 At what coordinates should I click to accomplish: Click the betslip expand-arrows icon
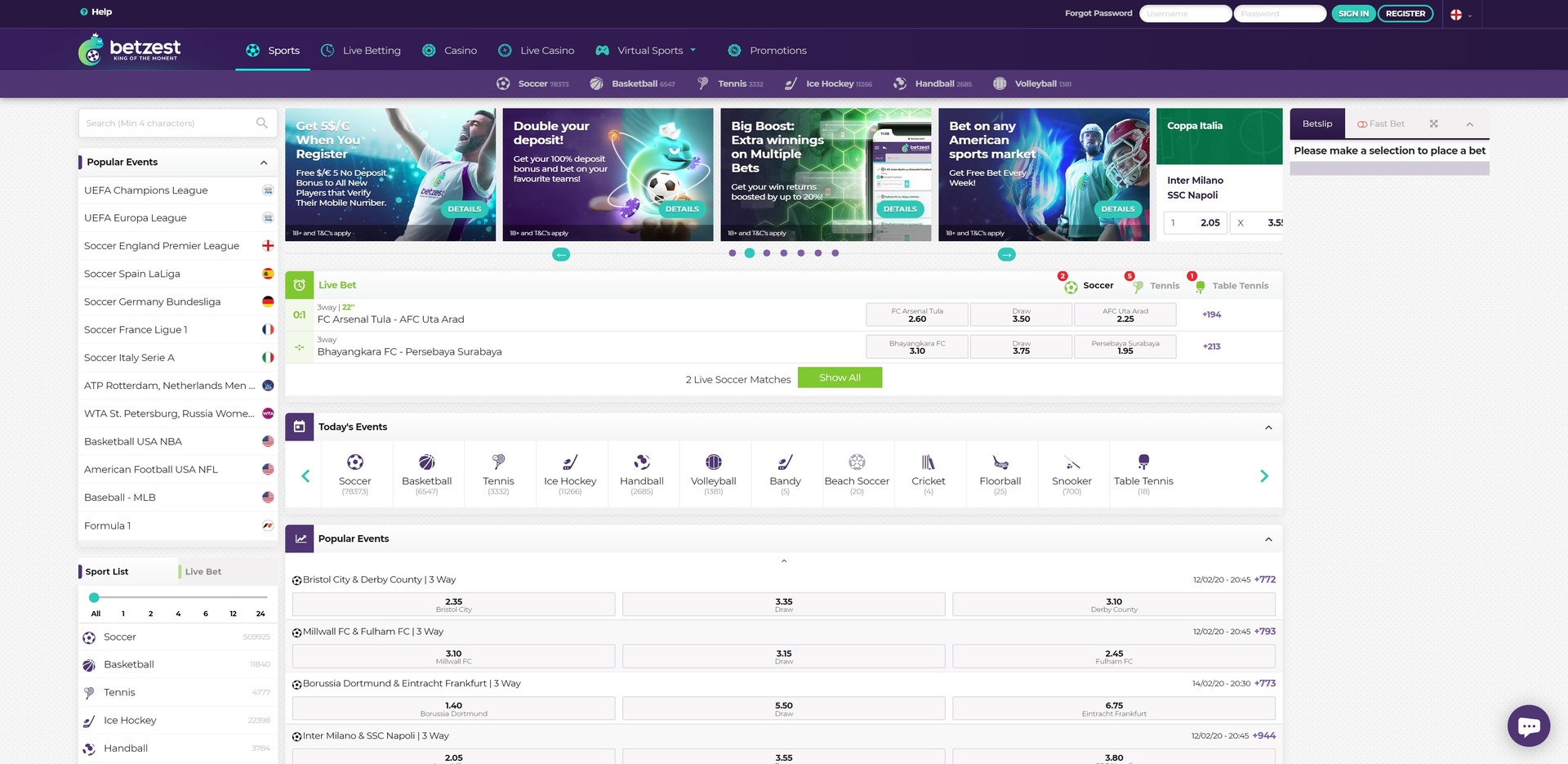pyautogui.click(x=1433, y=124)
